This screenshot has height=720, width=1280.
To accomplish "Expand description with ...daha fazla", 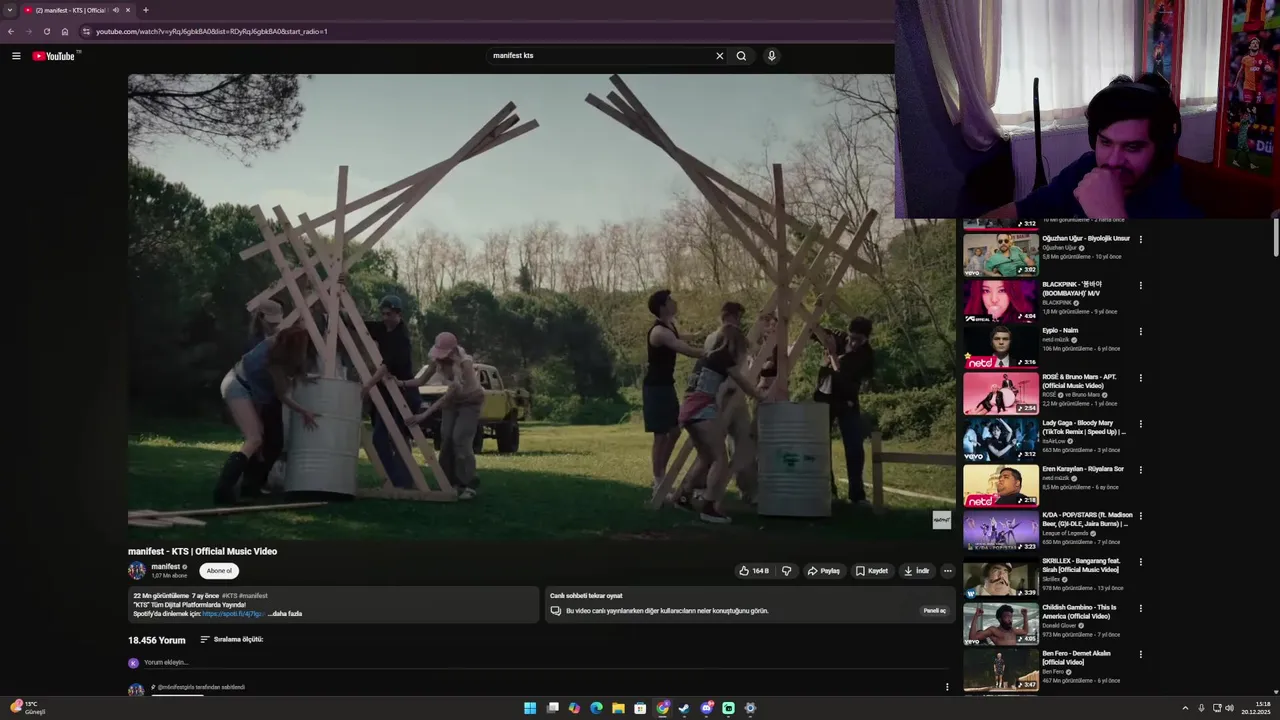I will [285, 613].
